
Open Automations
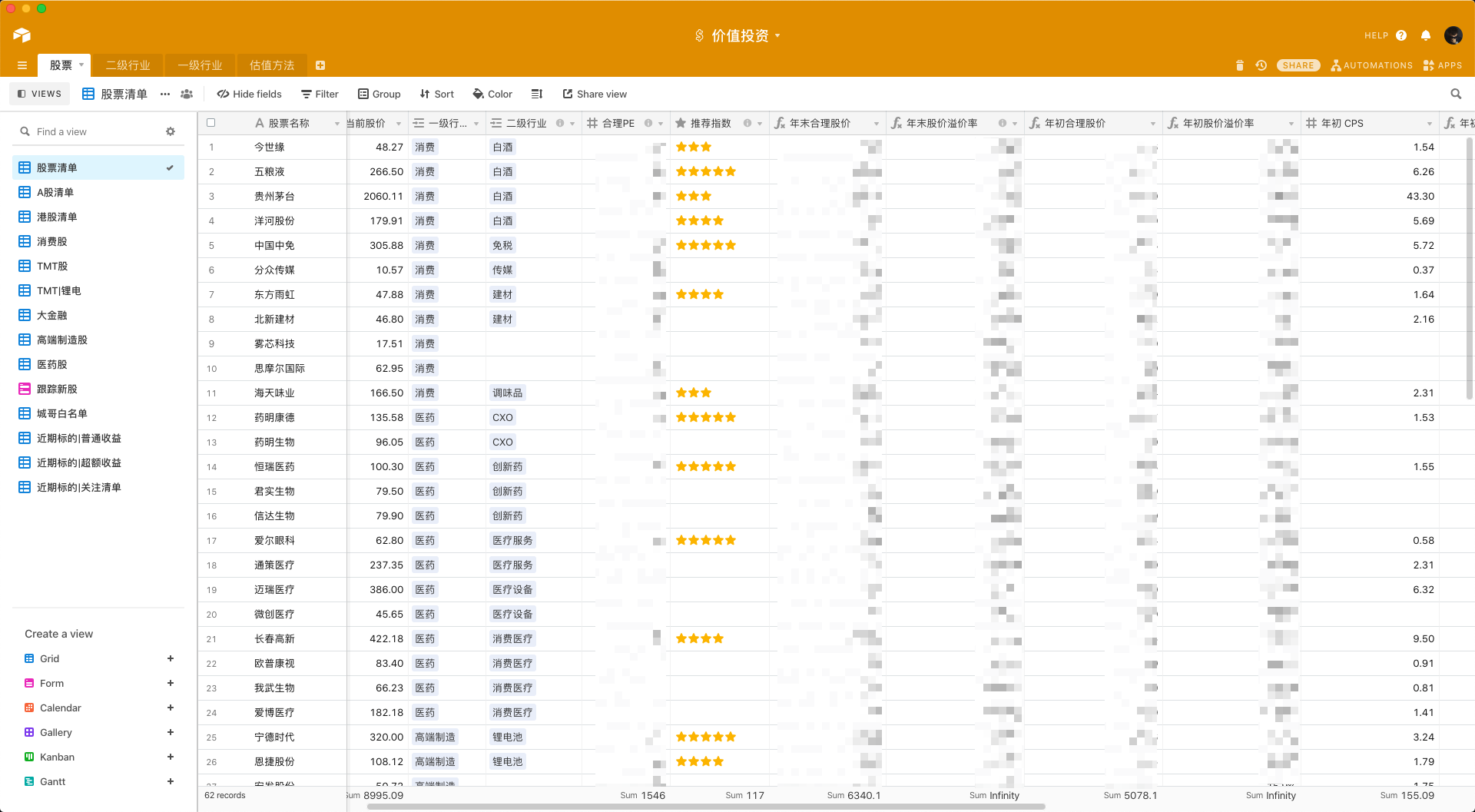tap(1371, 66)
